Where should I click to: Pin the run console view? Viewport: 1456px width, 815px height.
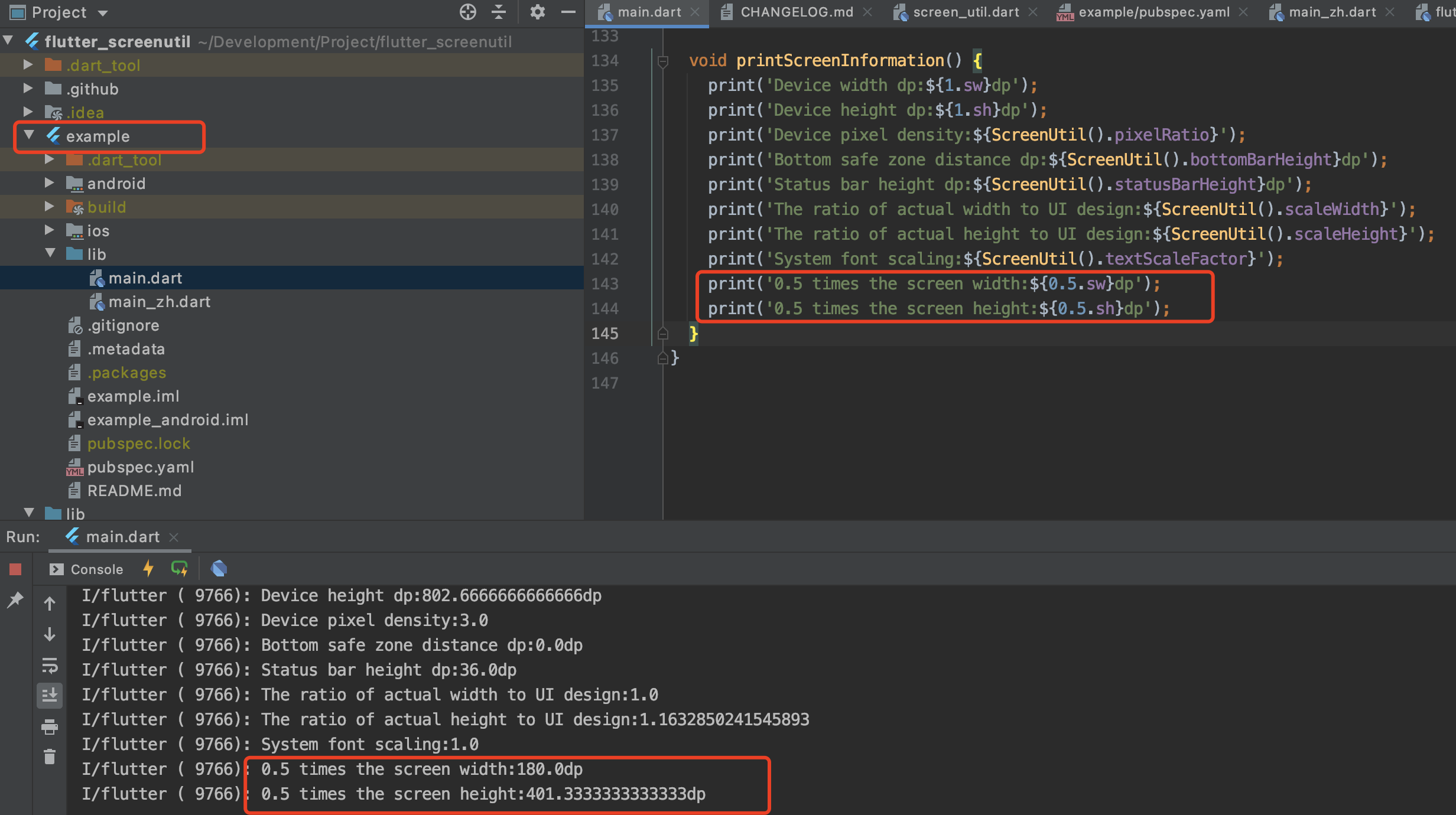point(15,599)
